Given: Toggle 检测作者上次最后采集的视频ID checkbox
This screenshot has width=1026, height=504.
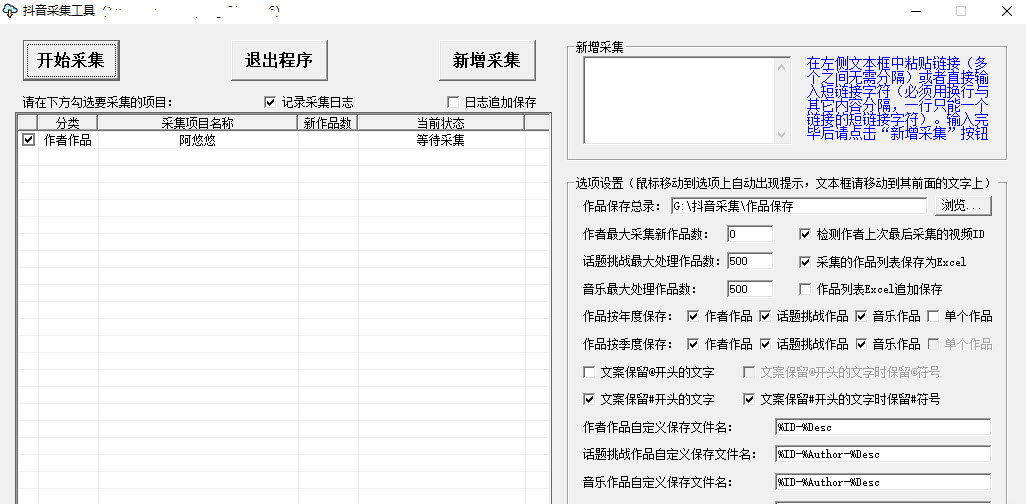Looking at the screenshot, I should [805, 234].
